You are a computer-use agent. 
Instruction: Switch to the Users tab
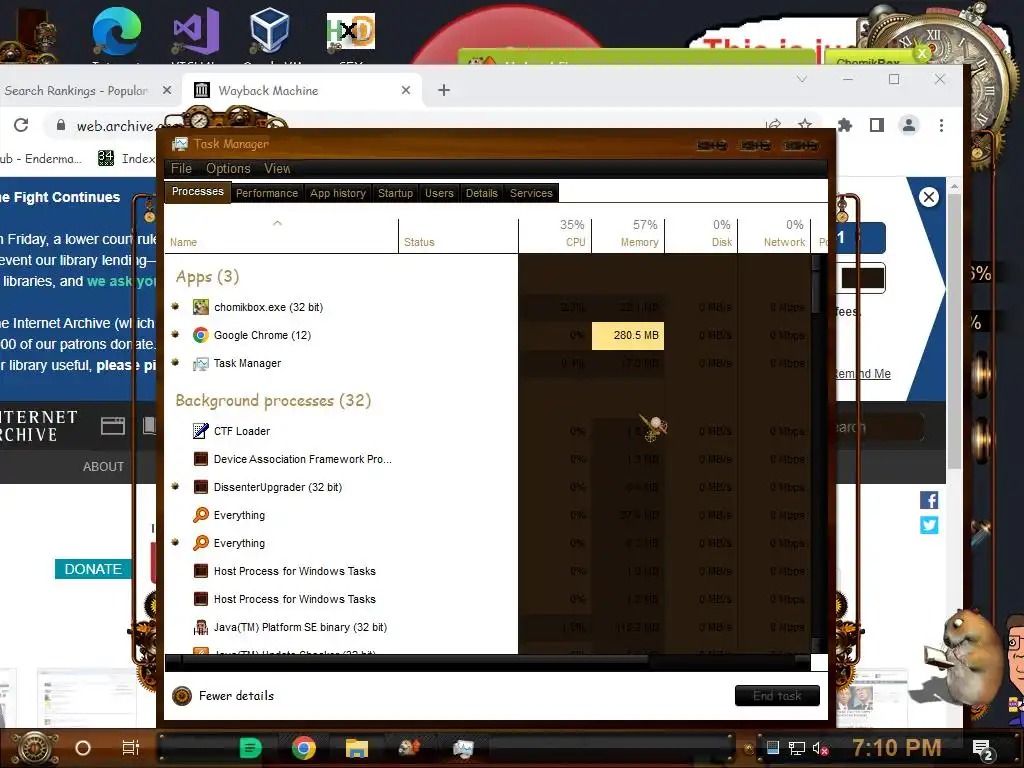(439, 193)
